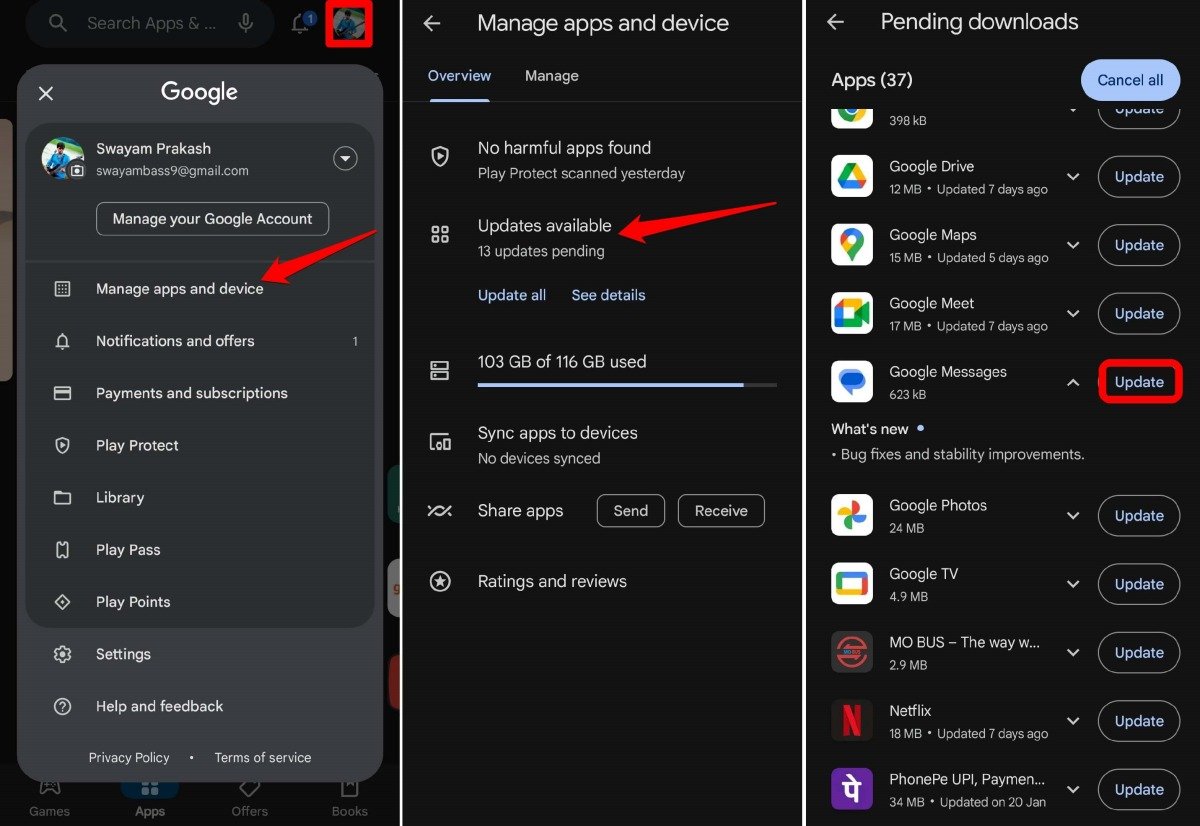Screen dimensions: 1200x826
Task: Open the notifications bell
Action: 299,22
